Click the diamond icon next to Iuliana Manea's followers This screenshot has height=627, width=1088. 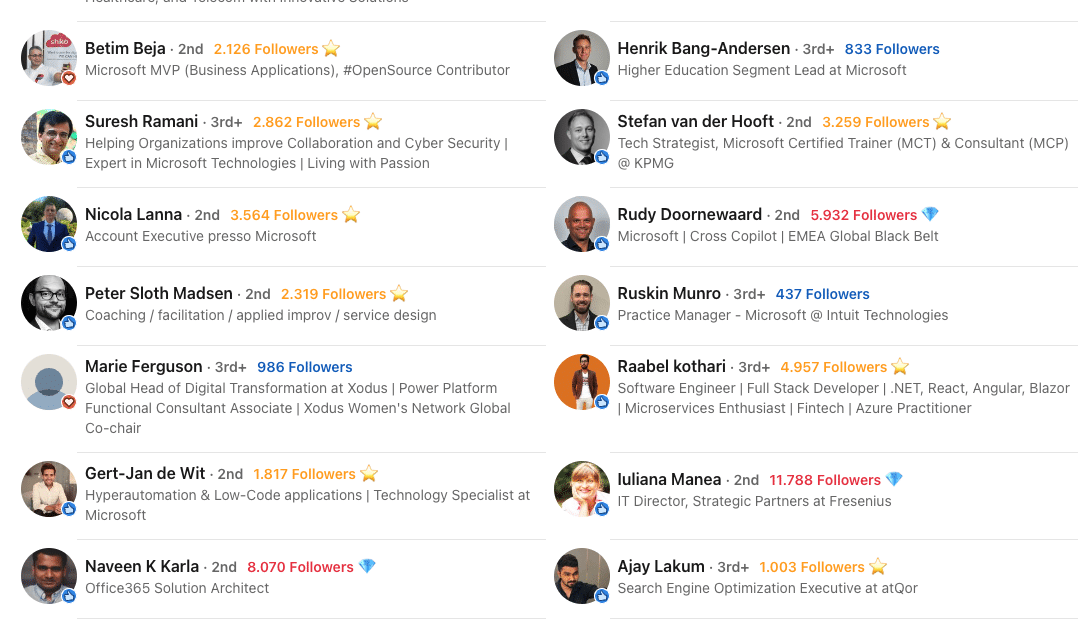894,479
